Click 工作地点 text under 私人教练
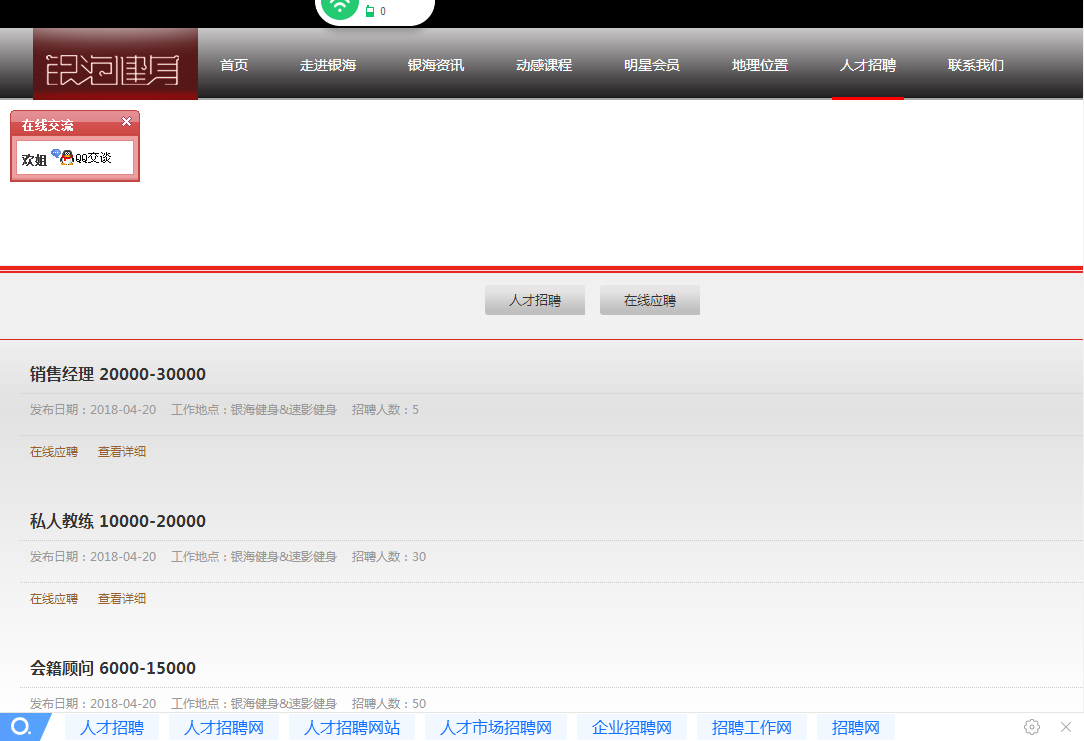The width and height of the screenshot is (1084, 741). click(x=254, y=556)
